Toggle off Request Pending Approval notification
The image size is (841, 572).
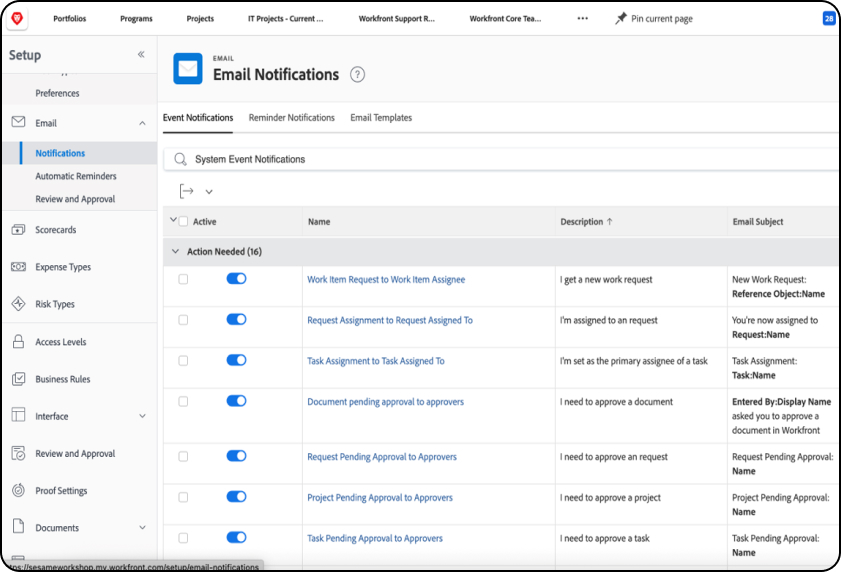point(236,456)
